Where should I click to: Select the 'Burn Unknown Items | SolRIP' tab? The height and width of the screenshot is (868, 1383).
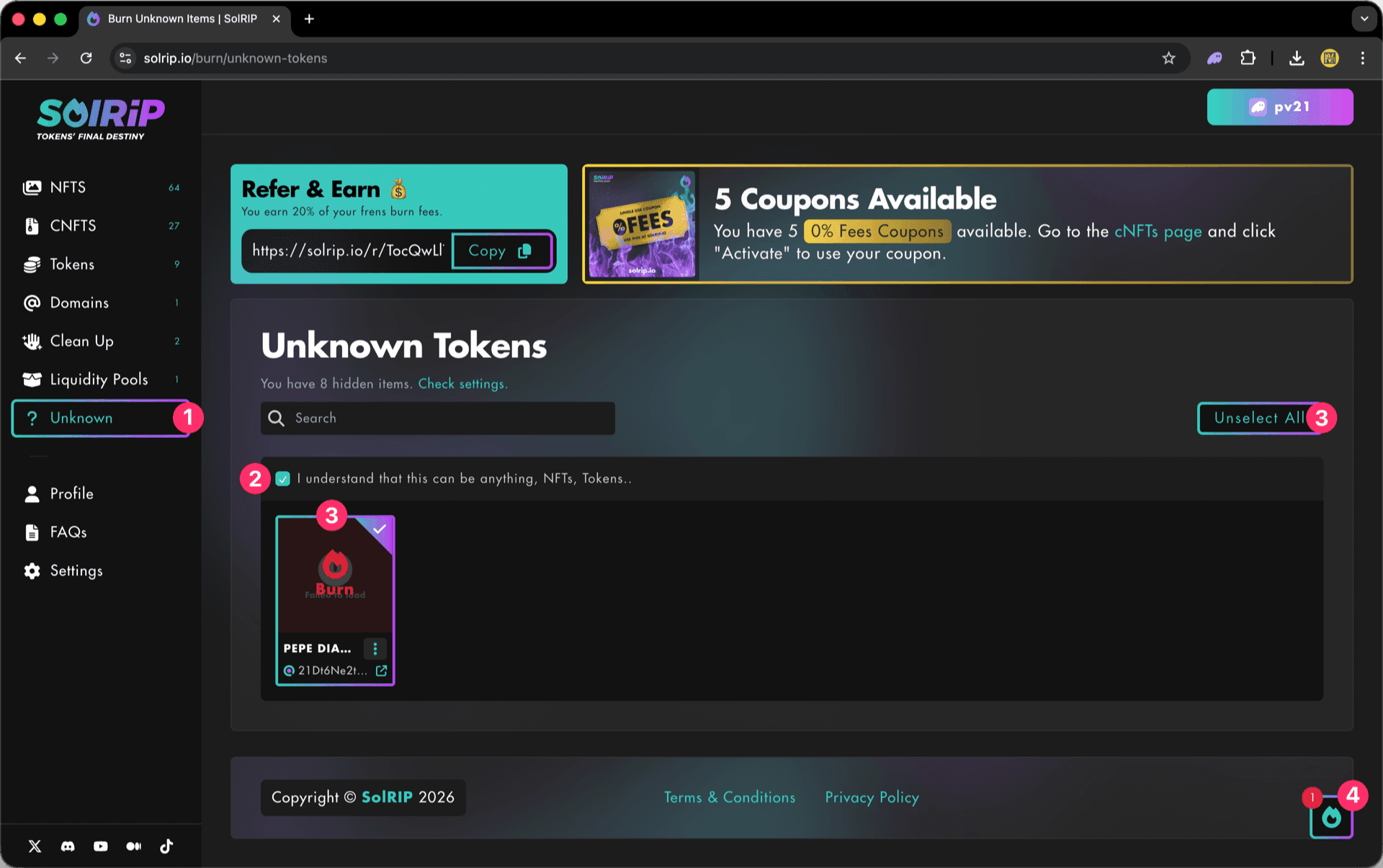(x=184, y=19)
